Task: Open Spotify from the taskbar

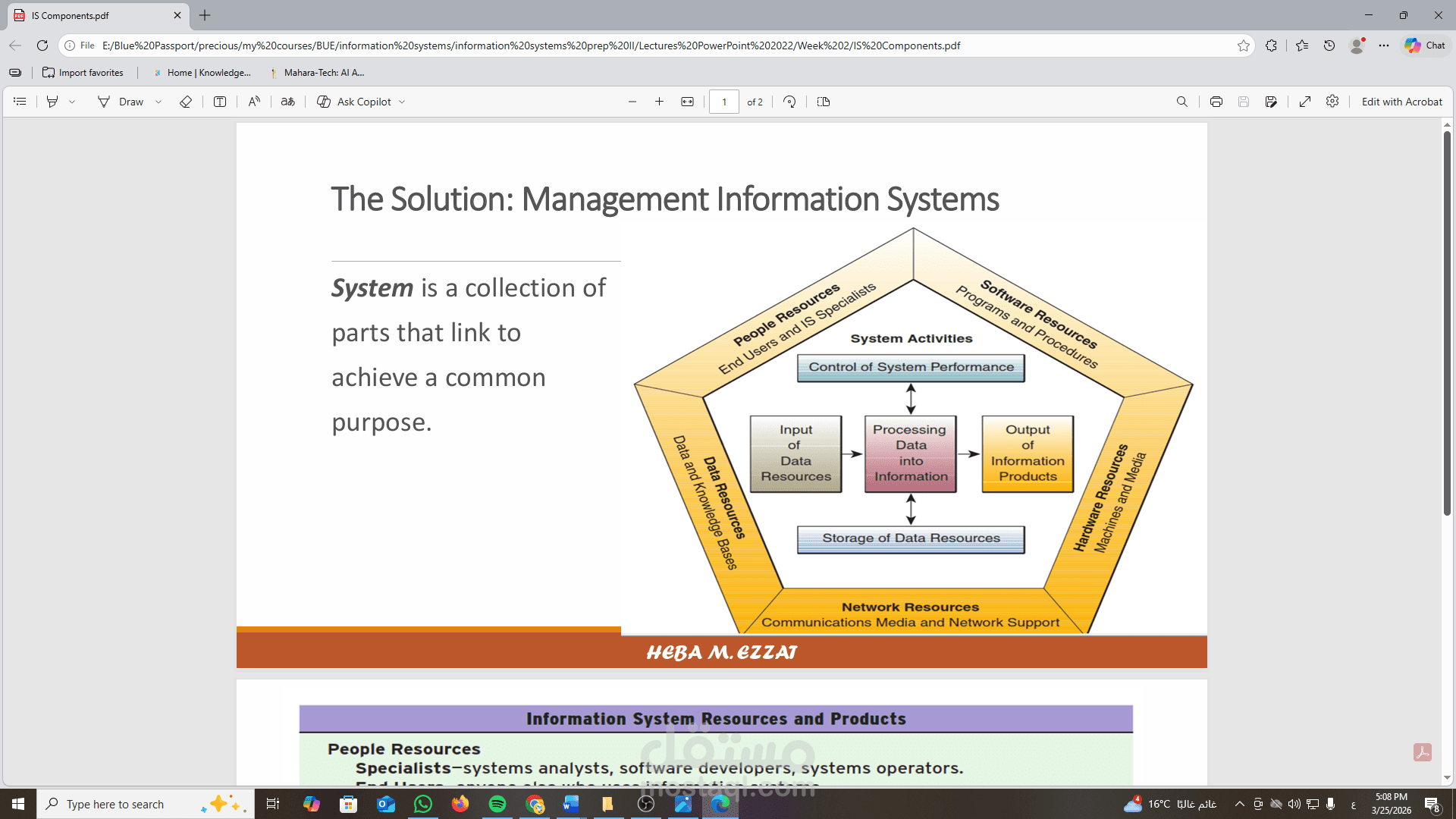Action: coord(497,804)
